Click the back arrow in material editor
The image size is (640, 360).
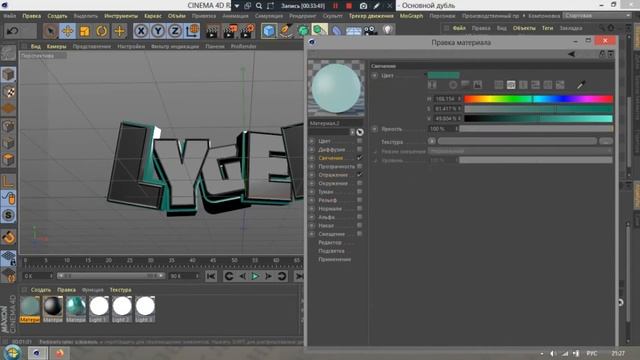click(x=571, y=54)
